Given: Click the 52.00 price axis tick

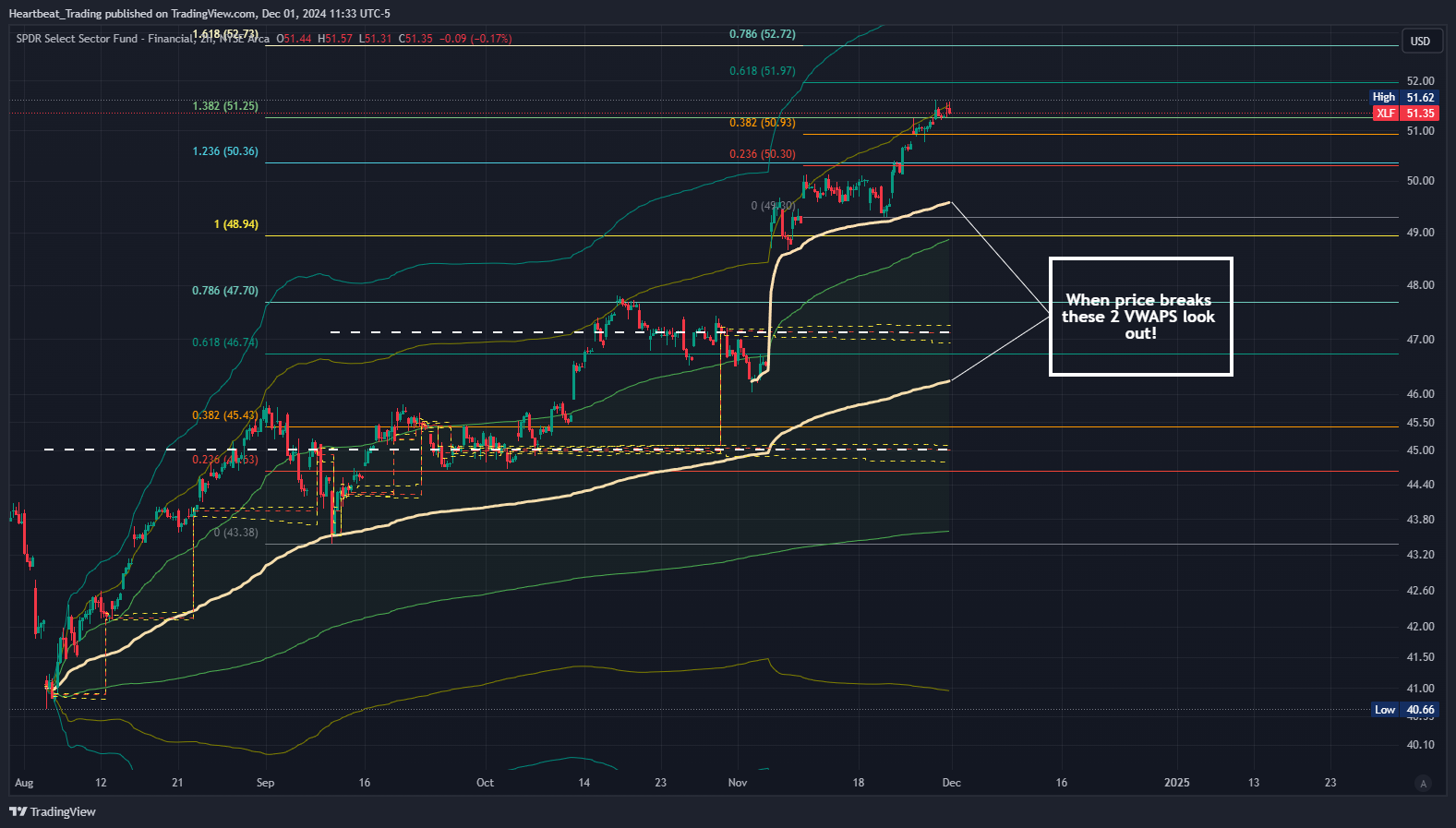Looking at the screenshot, I should 1420,81.
